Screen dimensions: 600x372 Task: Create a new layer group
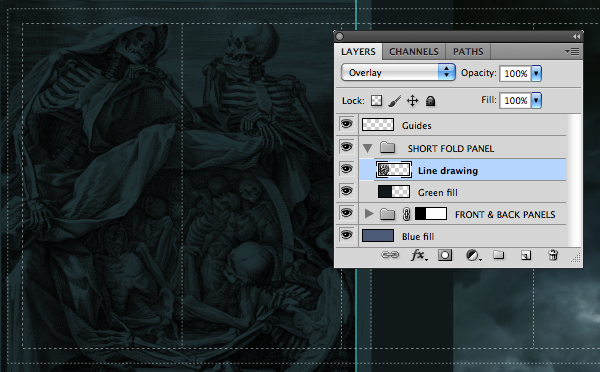pyautogui.click(x=498, y=255)
